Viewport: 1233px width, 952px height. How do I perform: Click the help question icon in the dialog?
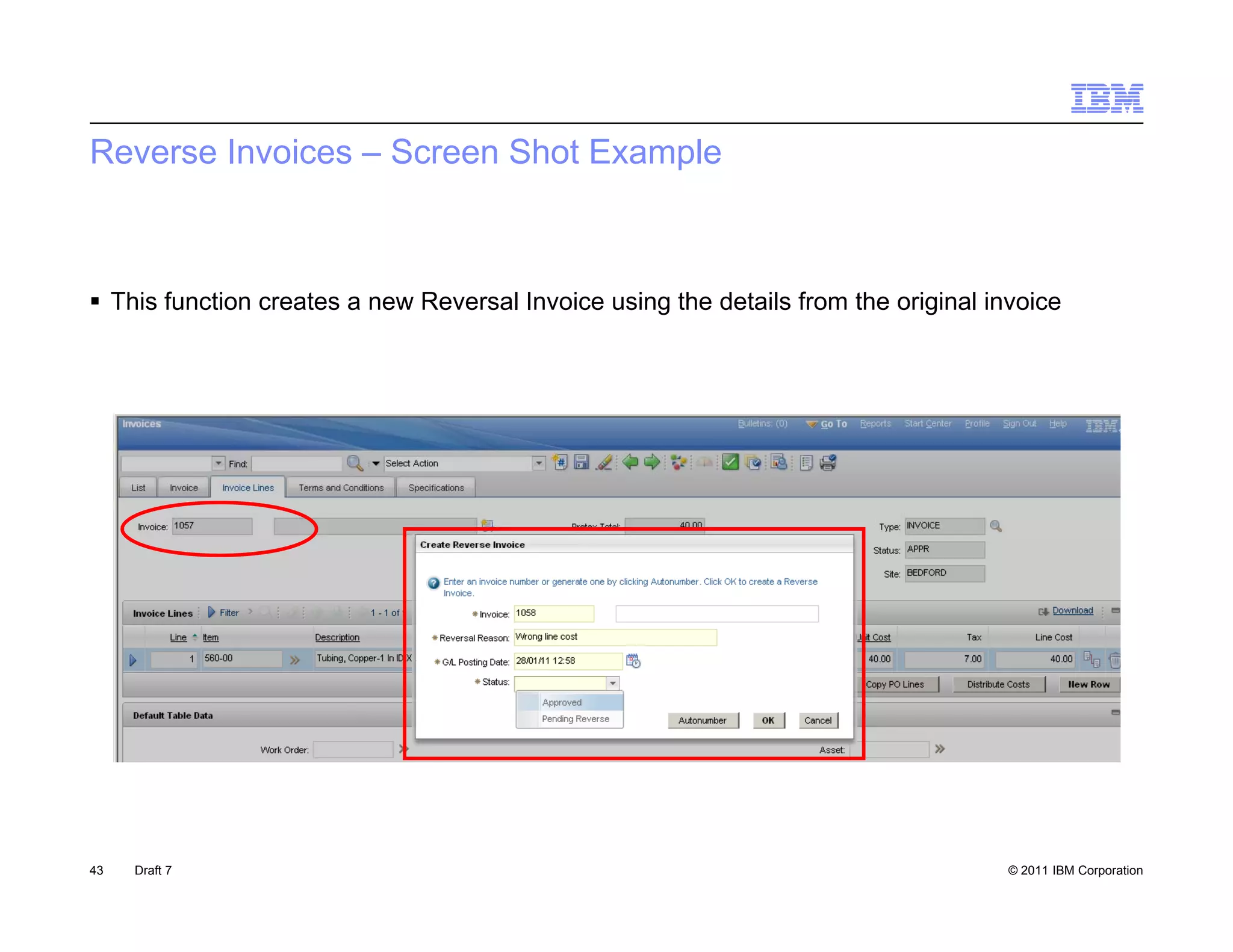[433, 583]
